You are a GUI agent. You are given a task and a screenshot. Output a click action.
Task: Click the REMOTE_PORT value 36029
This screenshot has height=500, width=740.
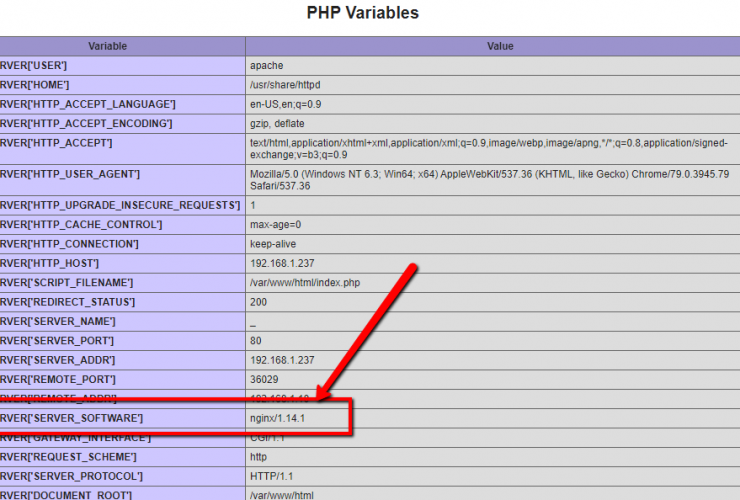pyautogui.click(x=265, y=380)
